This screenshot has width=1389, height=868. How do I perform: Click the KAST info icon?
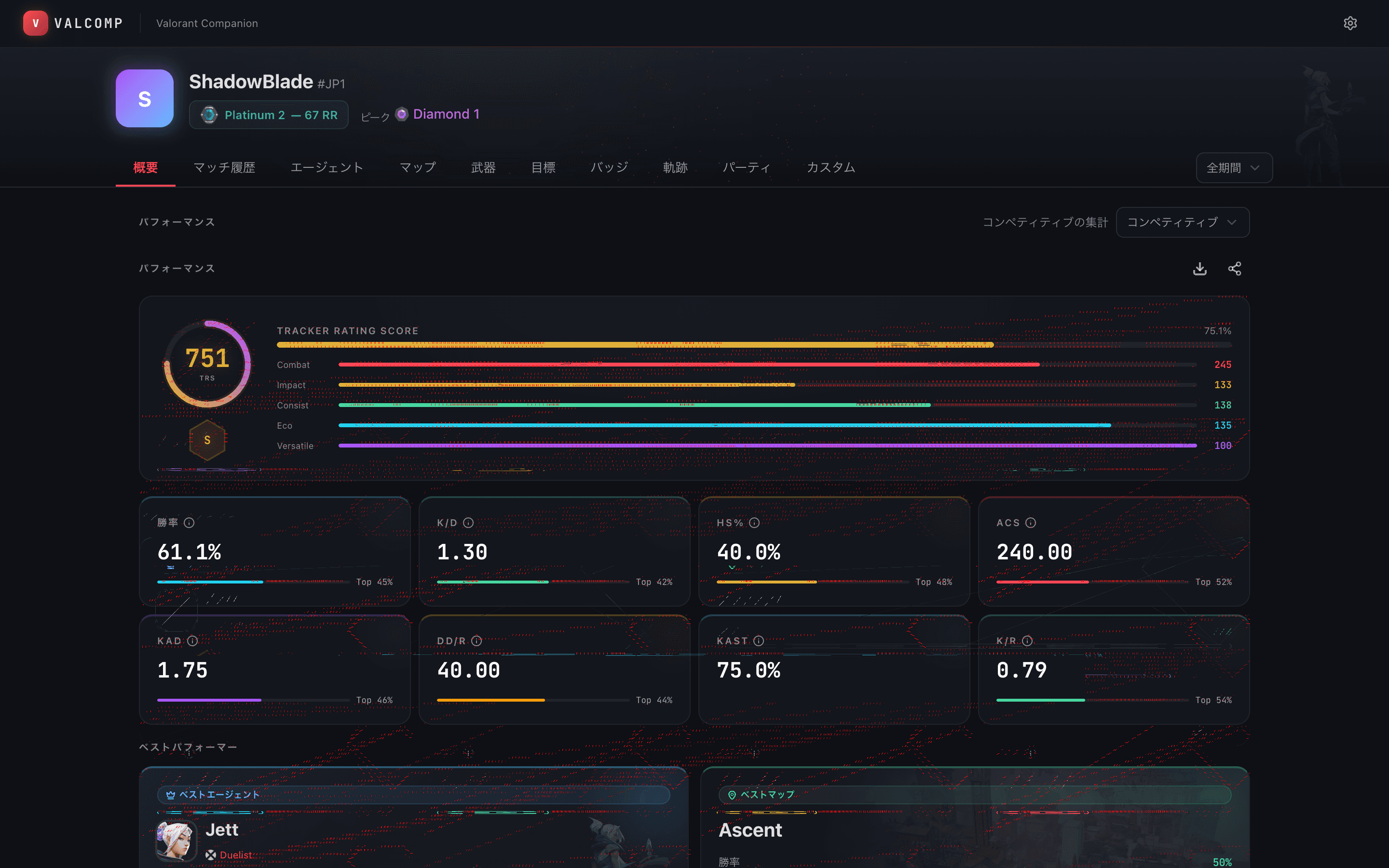(759, 641)
